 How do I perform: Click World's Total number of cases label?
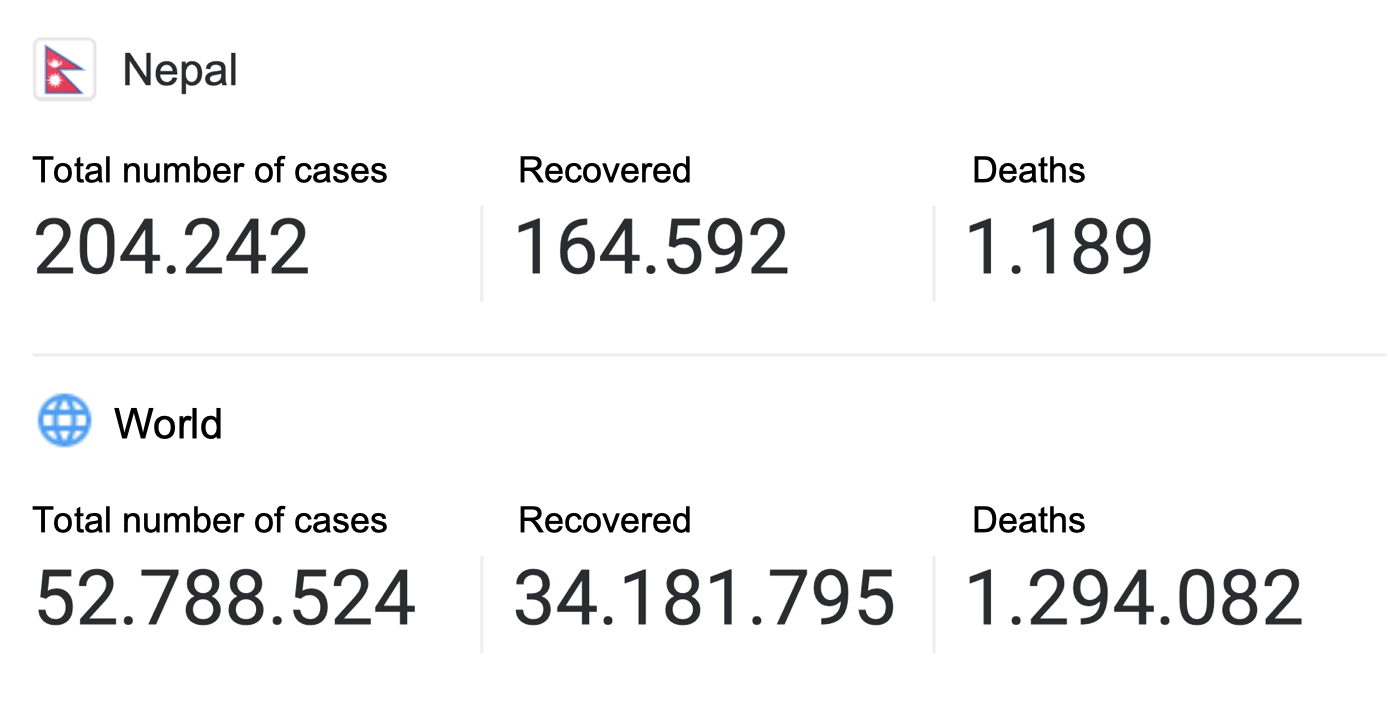pos(210,520)
